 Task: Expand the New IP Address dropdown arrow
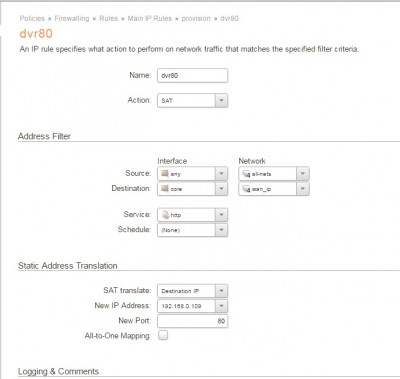(222, 306)
